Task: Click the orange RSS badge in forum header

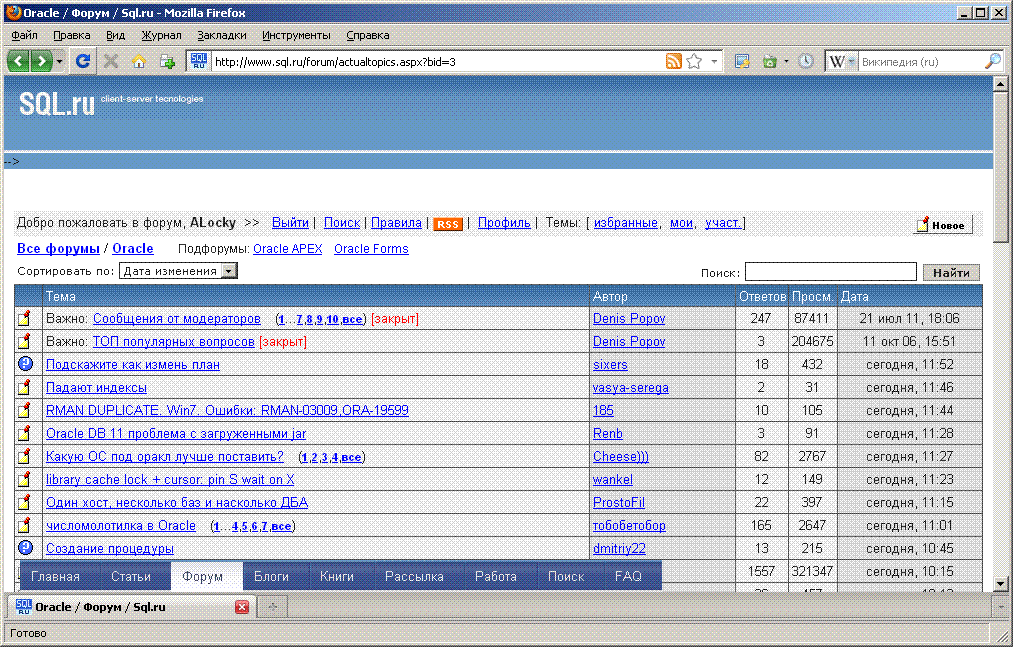Action: [448, 224]
